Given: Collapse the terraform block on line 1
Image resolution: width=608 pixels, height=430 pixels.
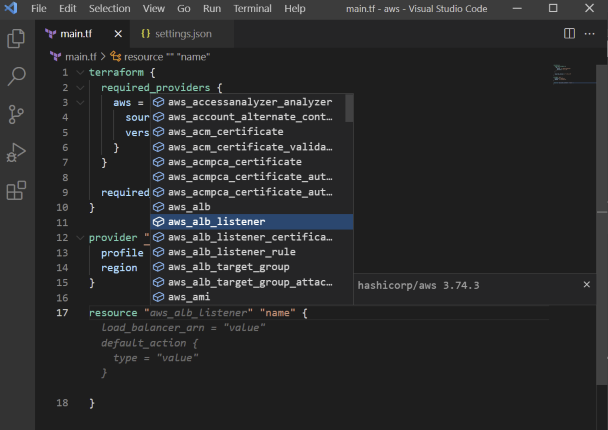Looking at the screenshot, I should (80, 73).
